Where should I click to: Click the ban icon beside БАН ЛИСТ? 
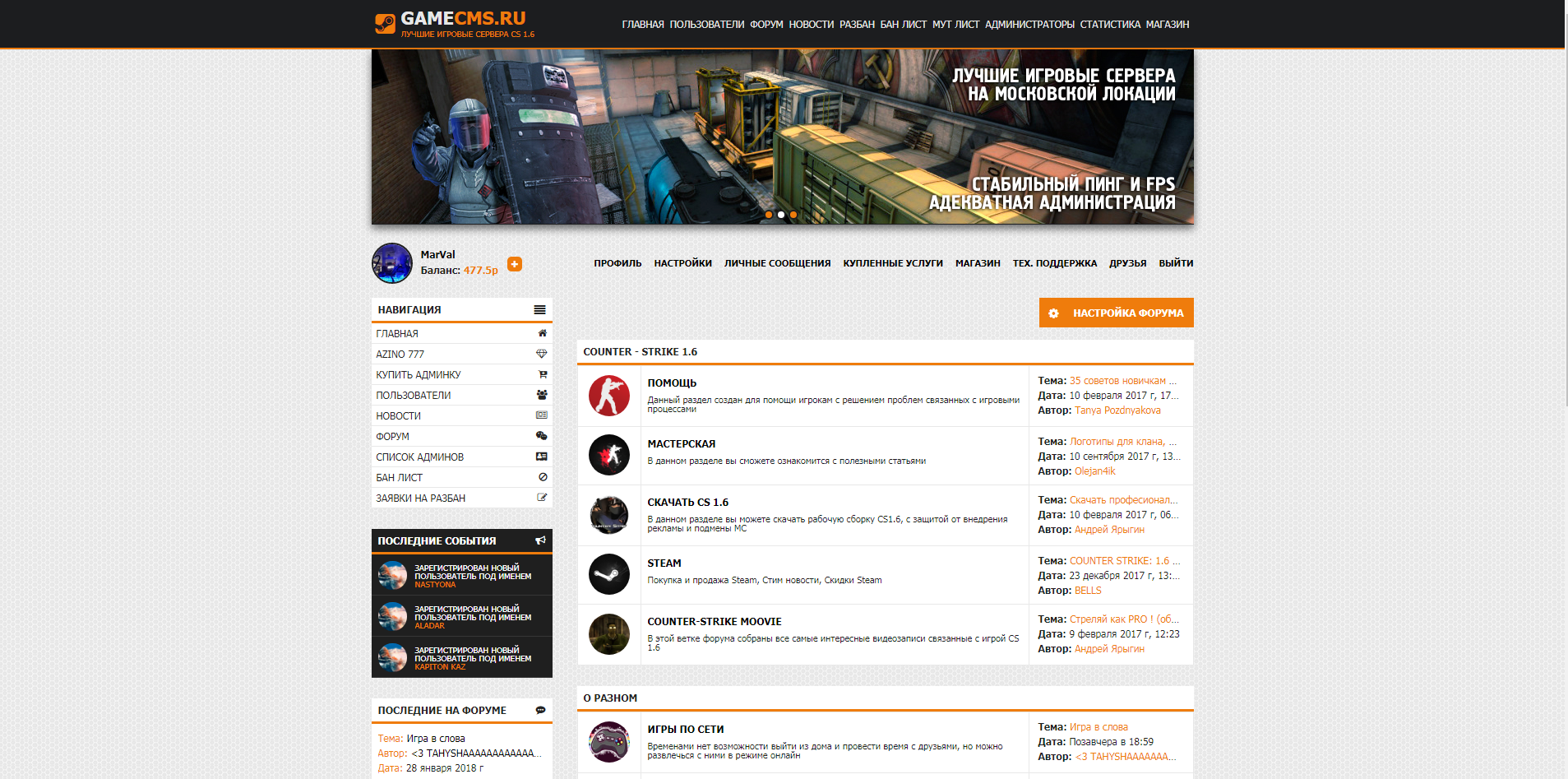click(543, 477)
